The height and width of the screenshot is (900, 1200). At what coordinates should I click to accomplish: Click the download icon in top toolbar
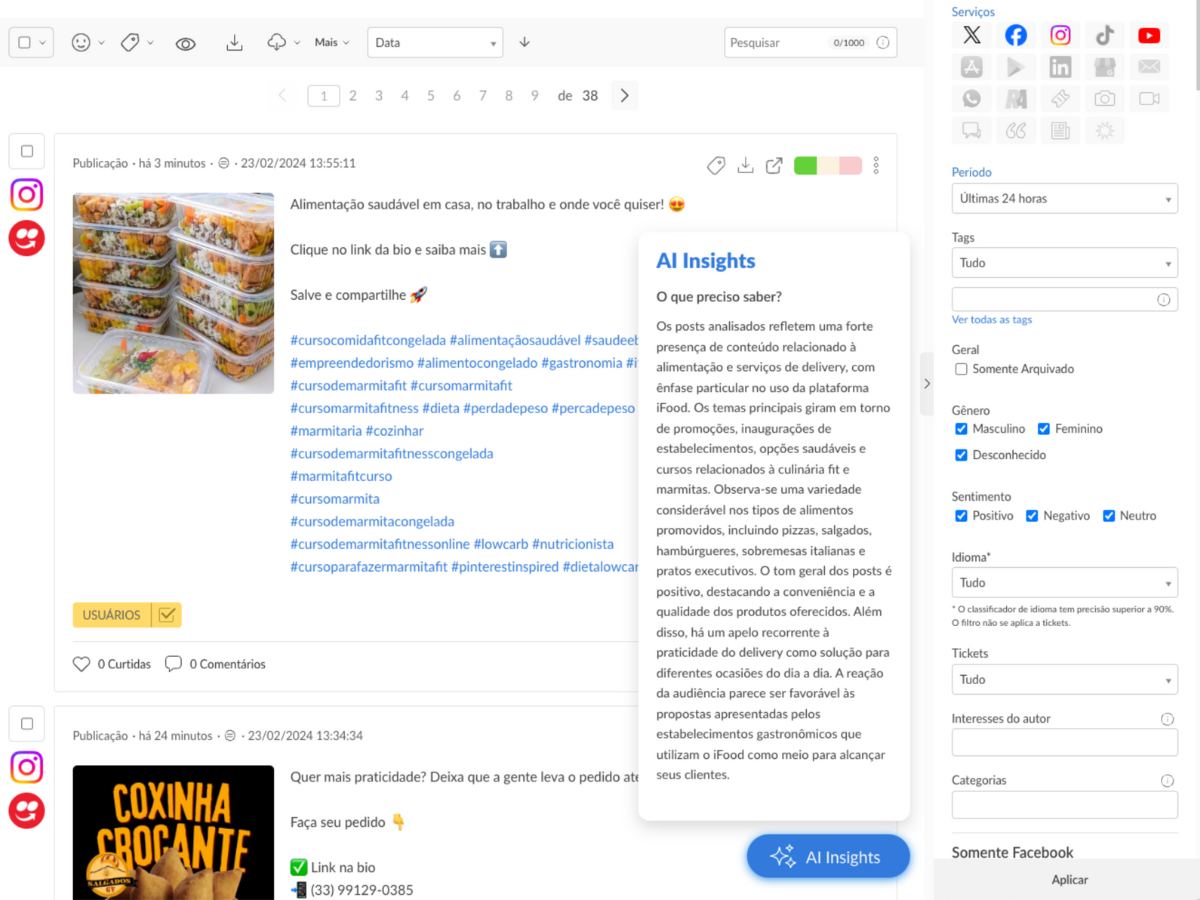point(234,43)
